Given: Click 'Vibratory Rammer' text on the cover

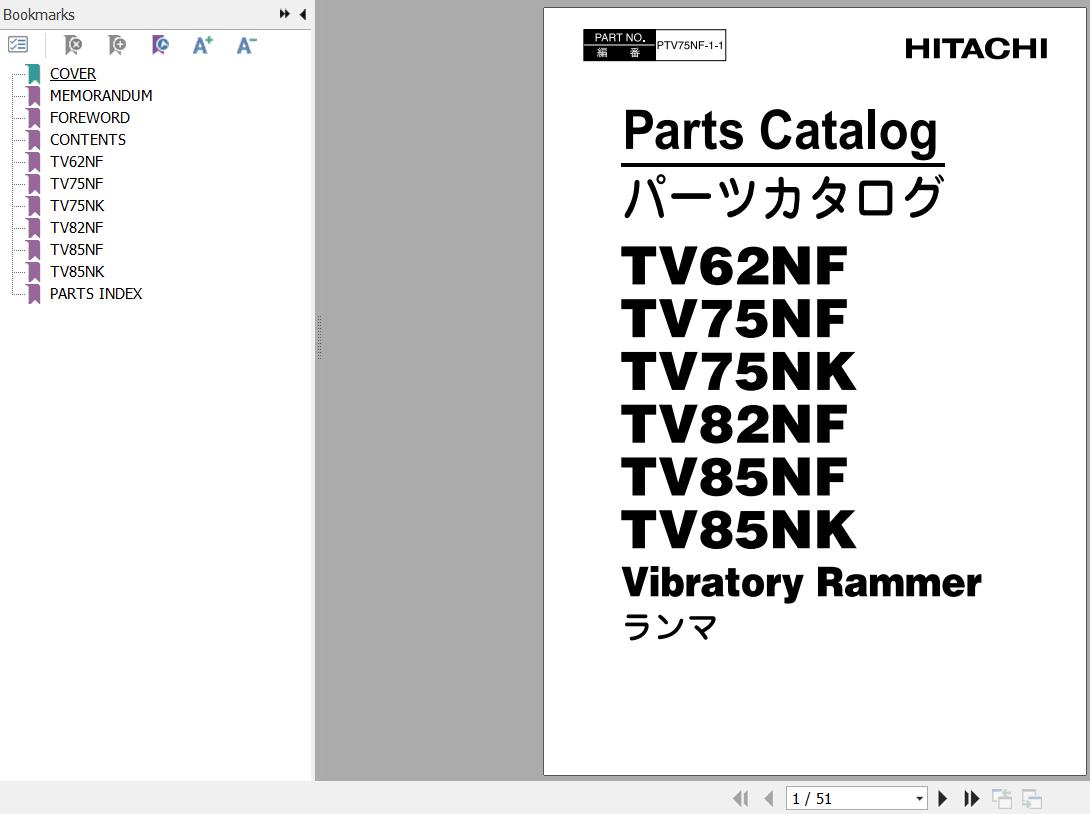Looking at the screenshot, I should pos(802,583).
